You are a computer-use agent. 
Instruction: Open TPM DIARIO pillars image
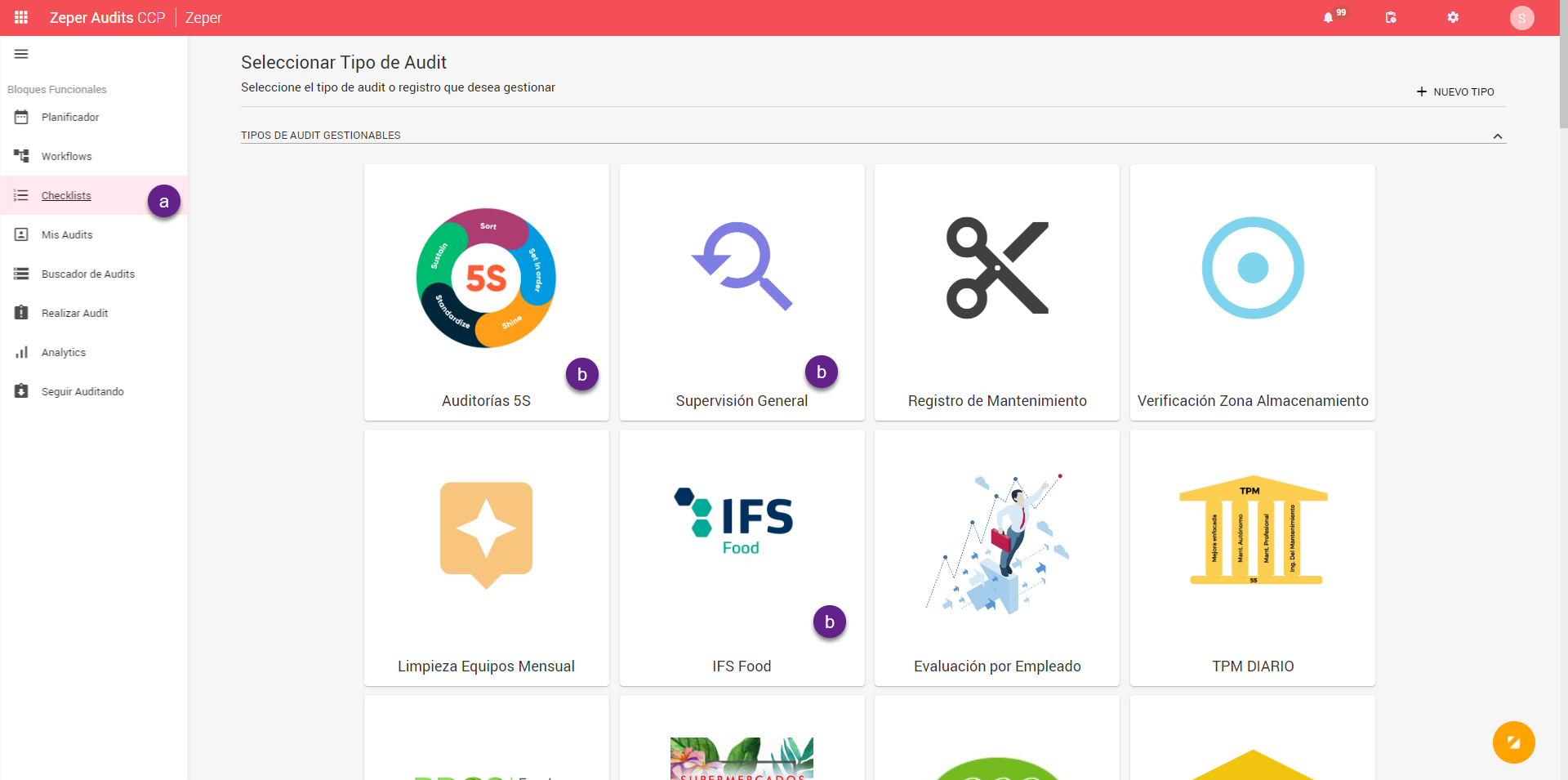1253,530
